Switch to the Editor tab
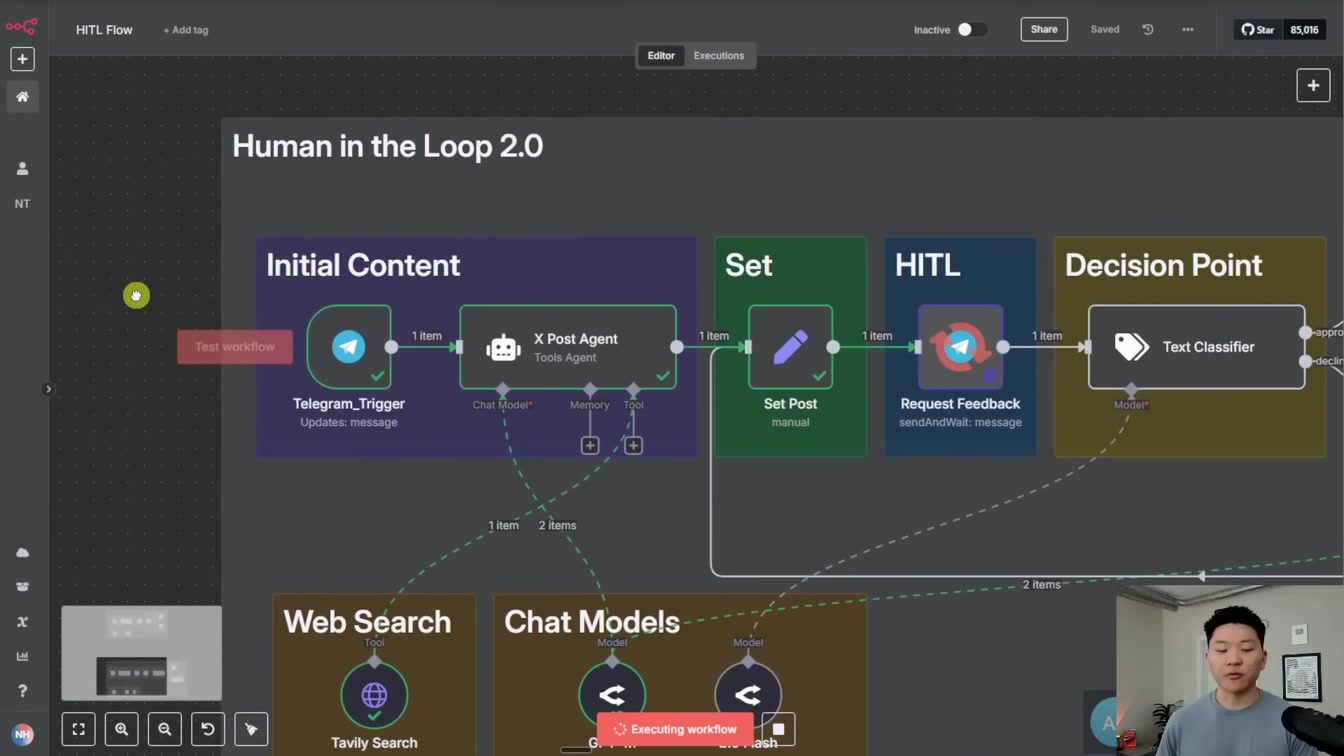 coord(661,56)
